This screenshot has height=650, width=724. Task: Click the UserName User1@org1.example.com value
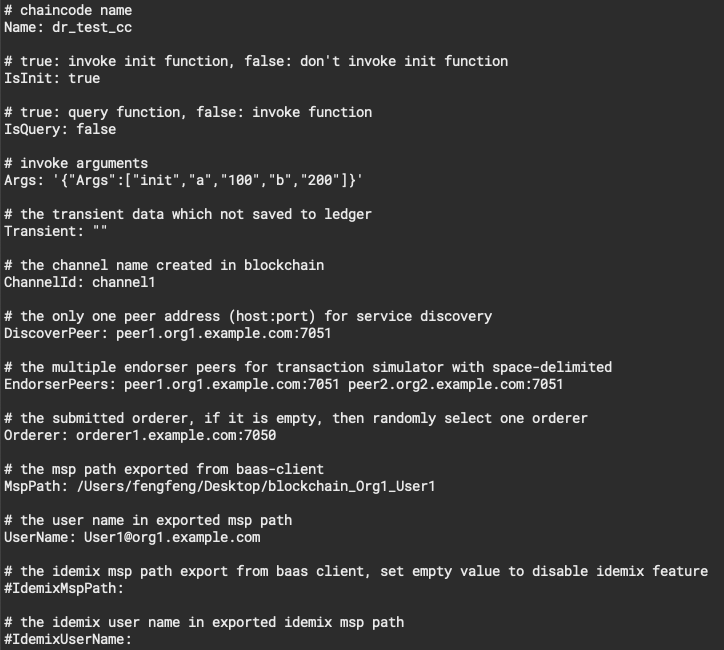pos(172,537)
